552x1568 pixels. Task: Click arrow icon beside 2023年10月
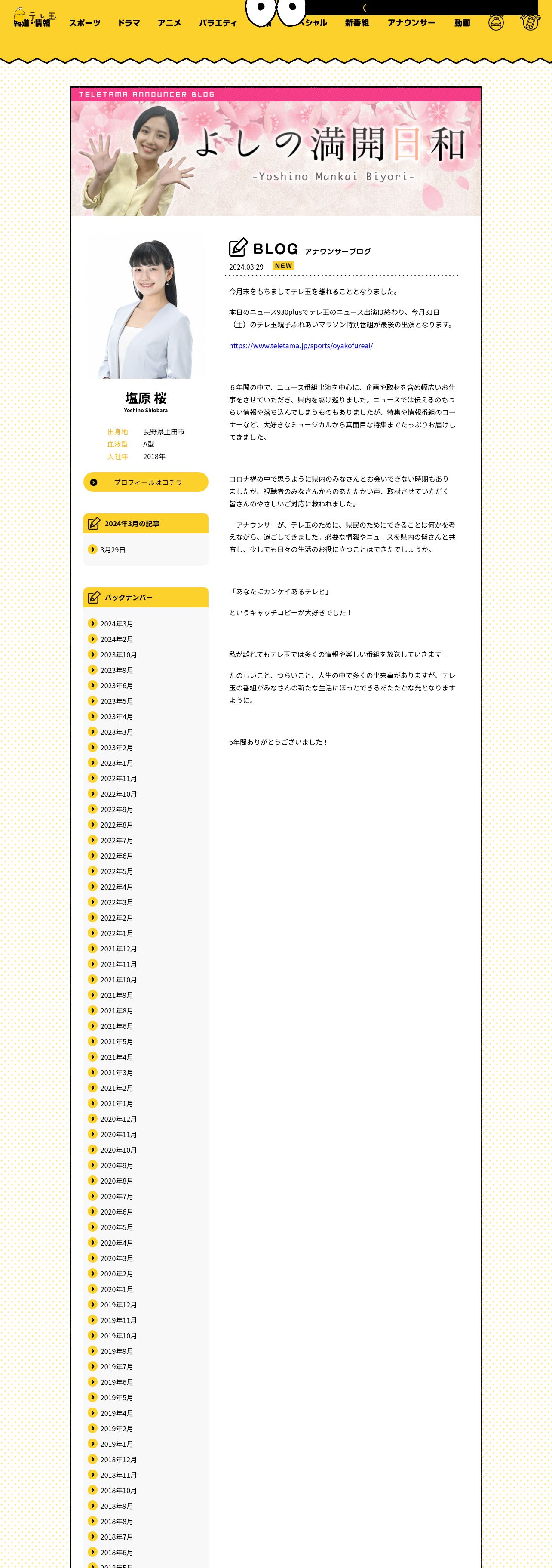pyautogui.click(x=92, y=654)
